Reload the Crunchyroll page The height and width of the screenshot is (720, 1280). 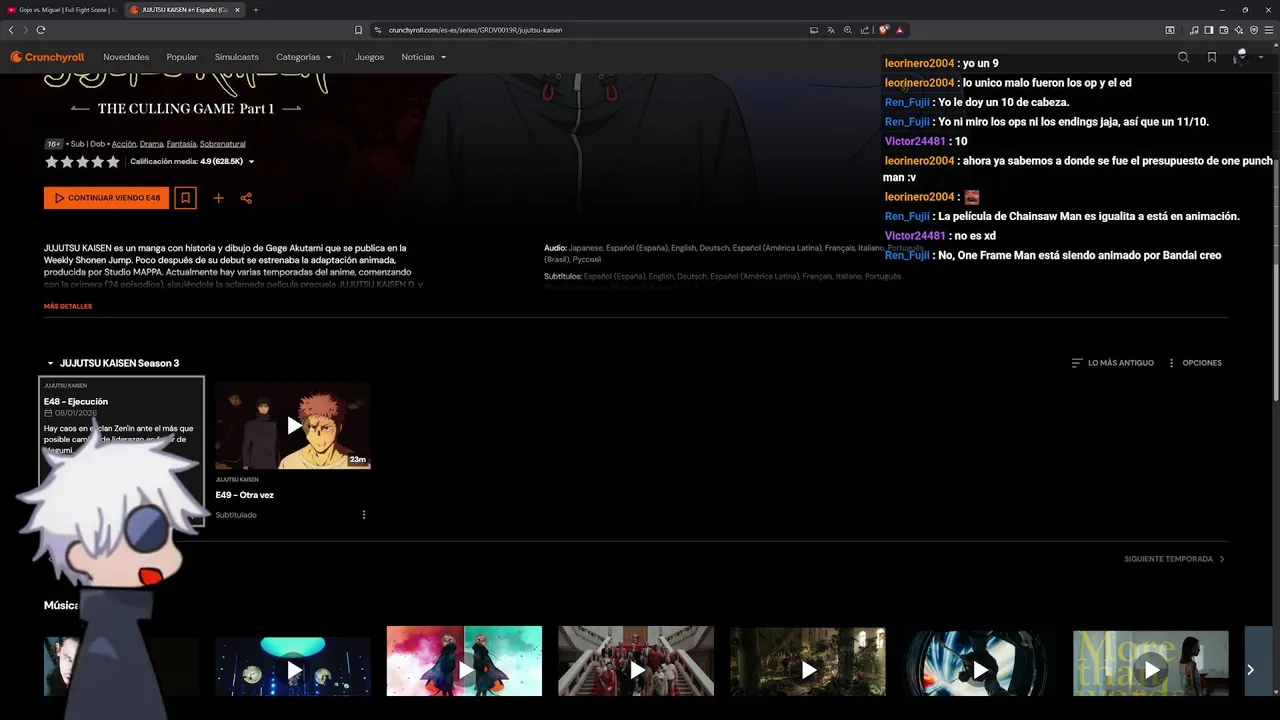41,30
